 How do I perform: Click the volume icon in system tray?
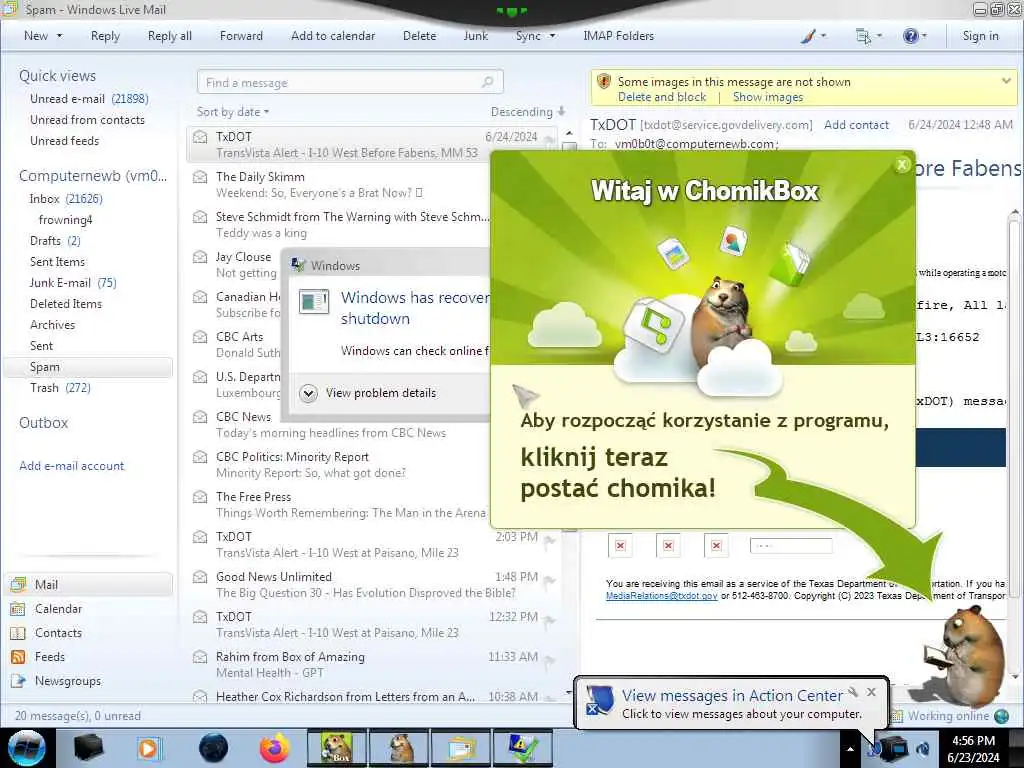(923, 748)
